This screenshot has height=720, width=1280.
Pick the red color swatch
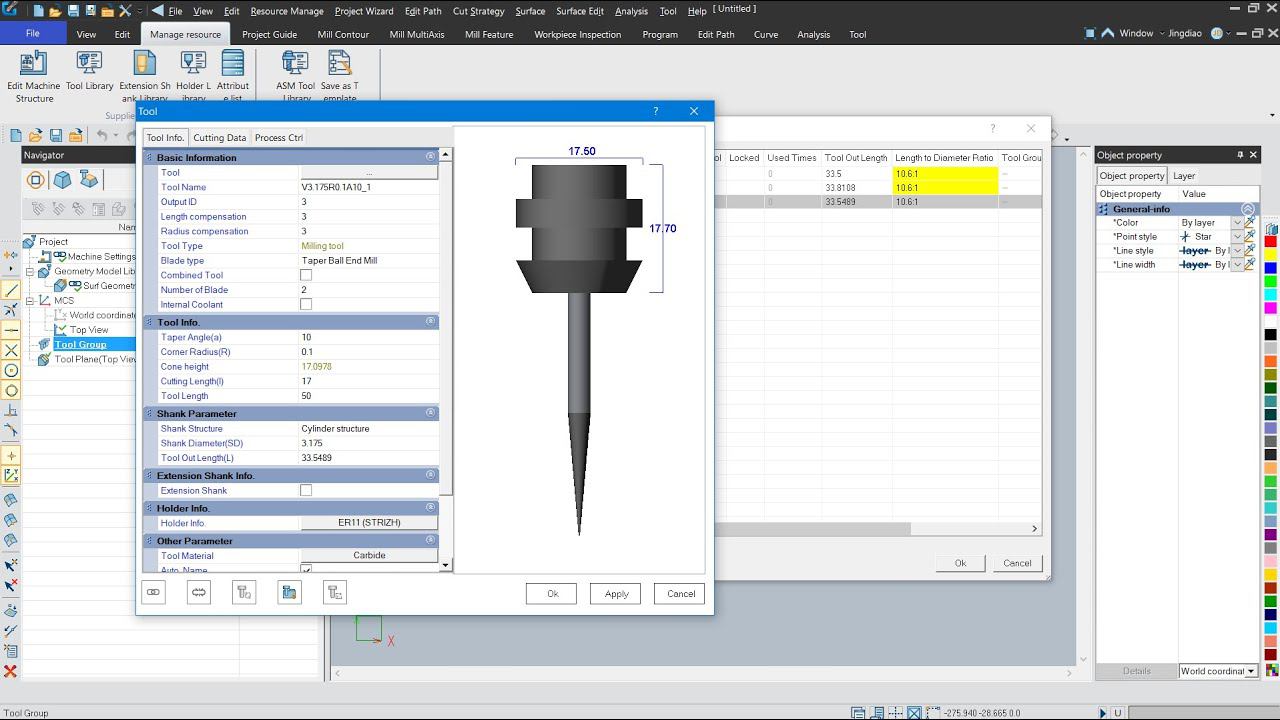point(1271,242)
